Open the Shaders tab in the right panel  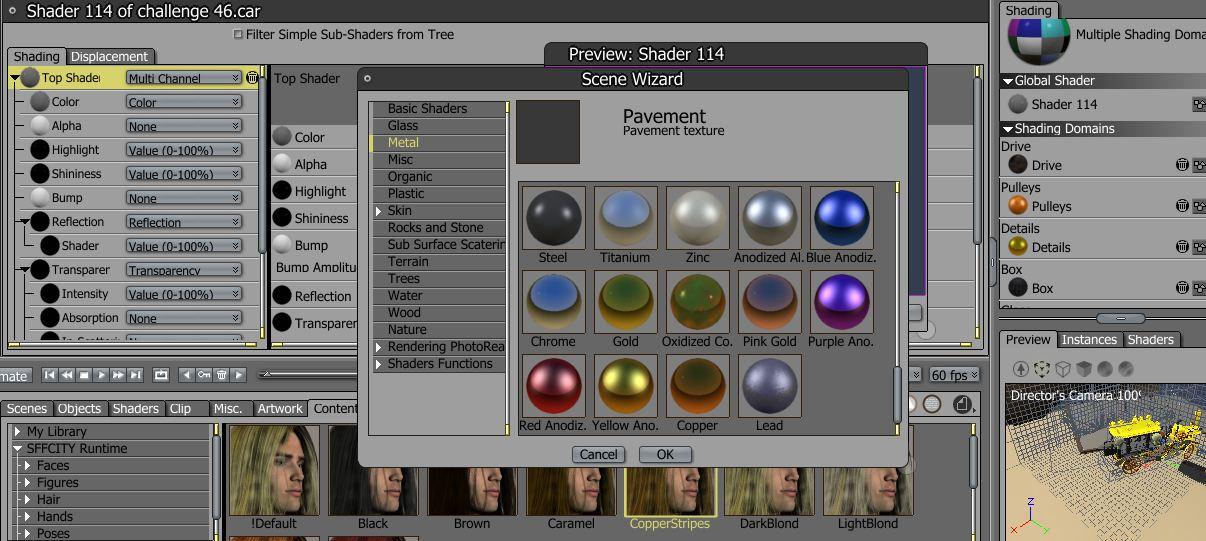point(1150,340)
